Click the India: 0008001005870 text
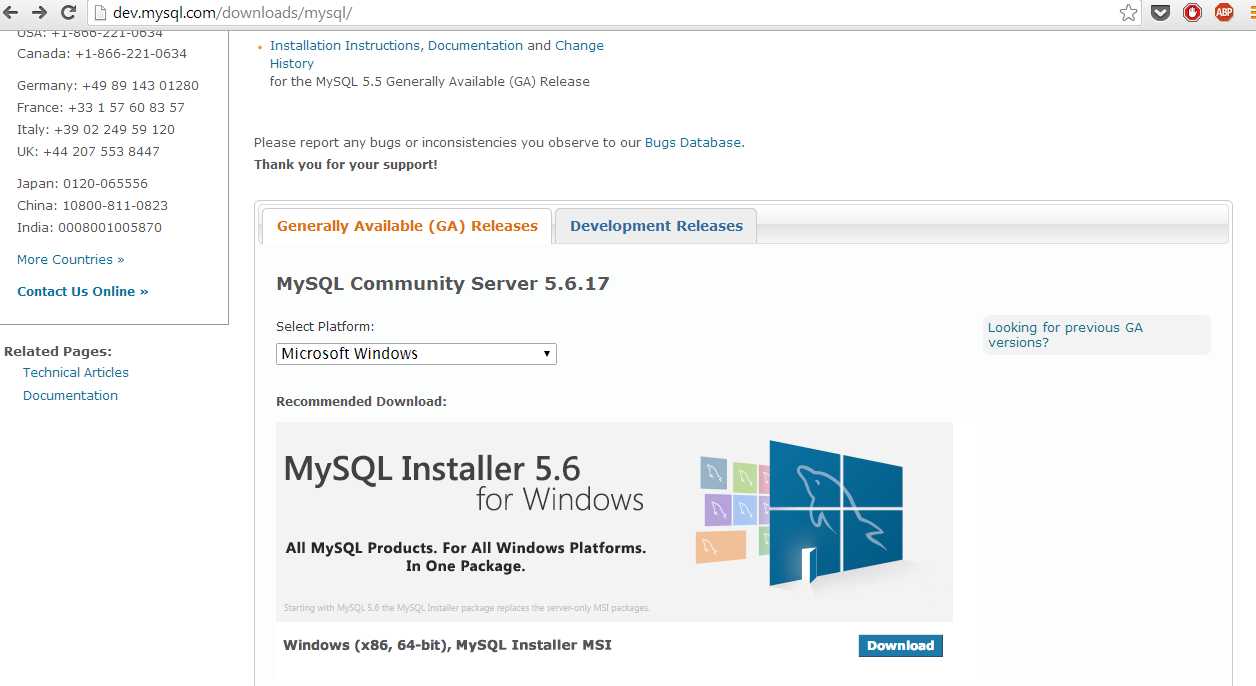Screen dimensions: 1256x686 (89, 228)
